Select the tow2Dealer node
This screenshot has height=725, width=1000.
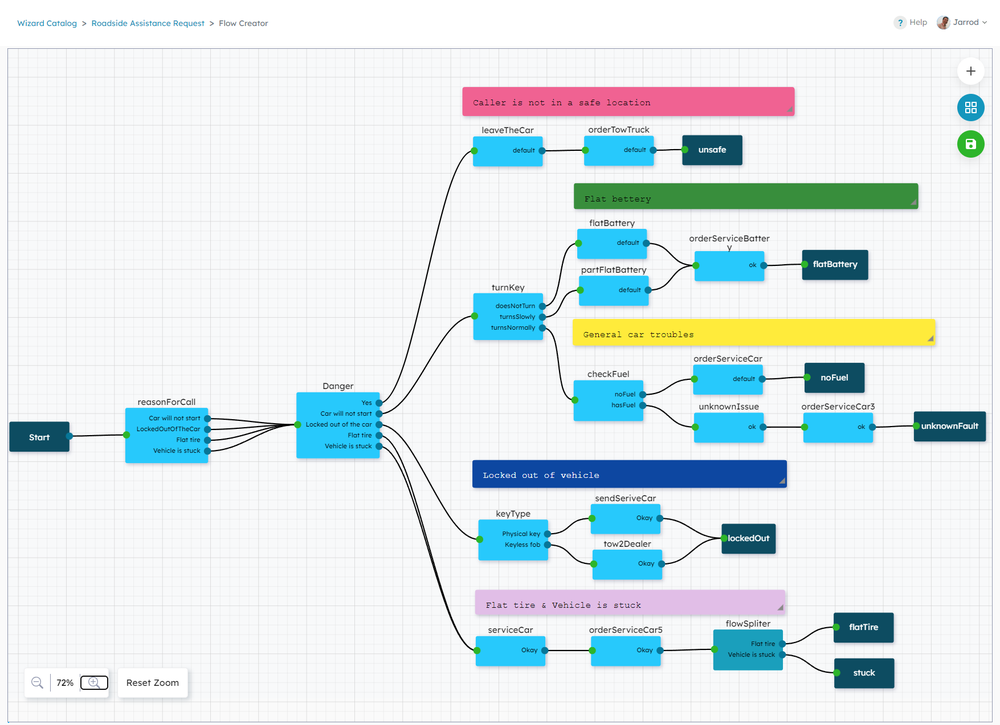pyautogui.click(x=627, y=564)
